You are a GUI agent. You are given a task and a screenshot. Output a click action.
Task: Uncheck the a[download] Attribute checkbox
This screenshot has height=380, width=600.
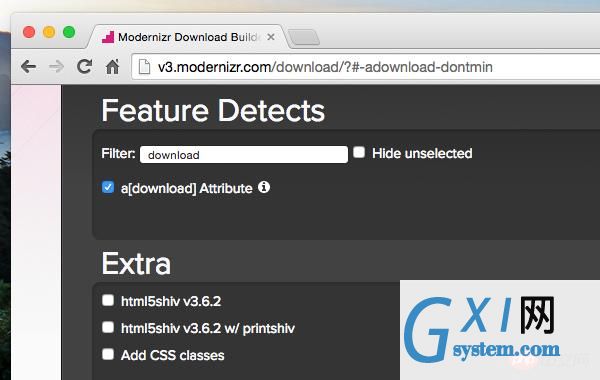[x=108, y=187]
